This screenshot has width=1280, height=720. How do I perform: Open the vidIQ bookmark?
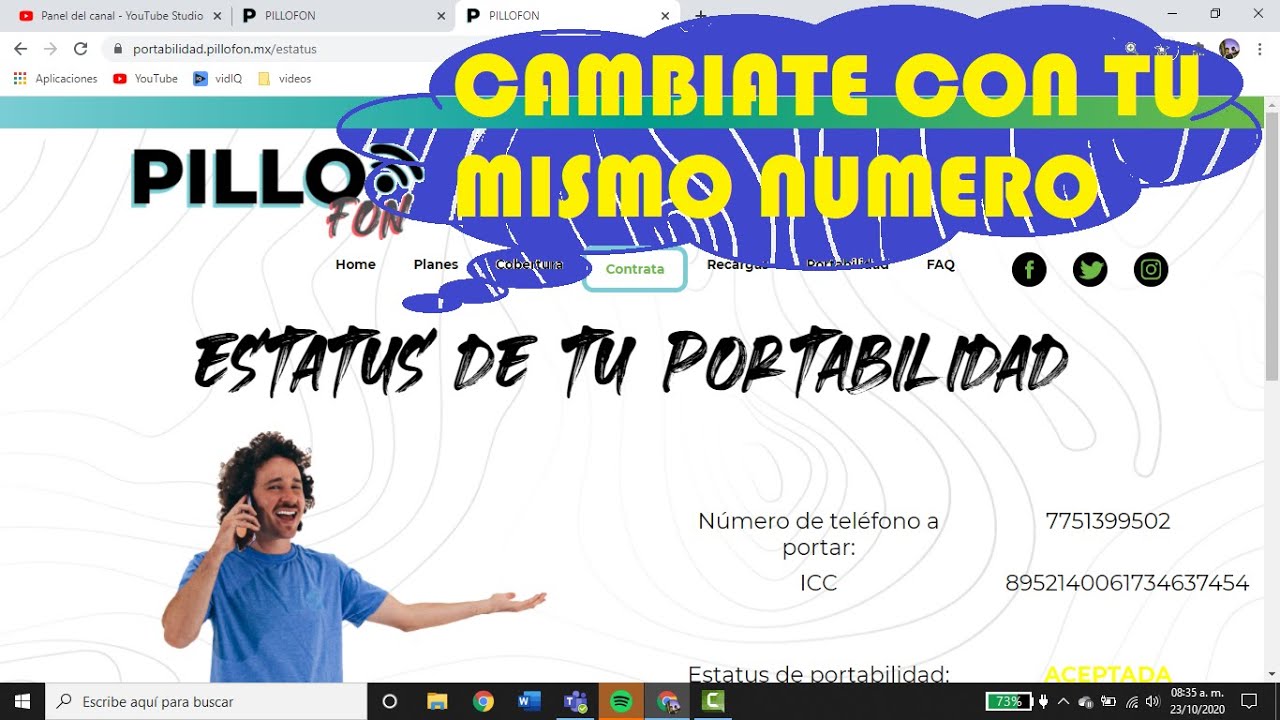(217, 78)
